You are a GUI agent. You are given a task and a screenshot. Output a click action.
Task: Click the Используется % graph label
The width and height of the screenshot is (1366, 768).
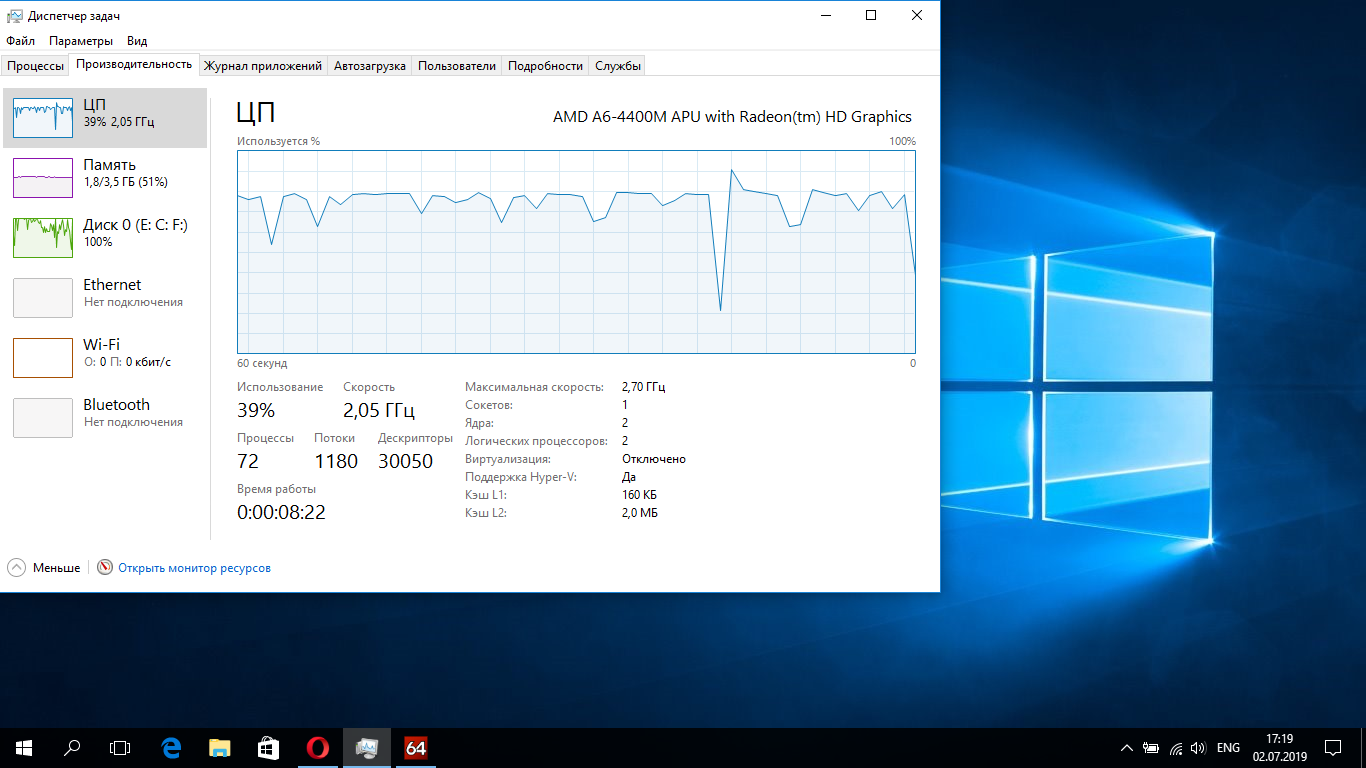(x=278, y=141)
